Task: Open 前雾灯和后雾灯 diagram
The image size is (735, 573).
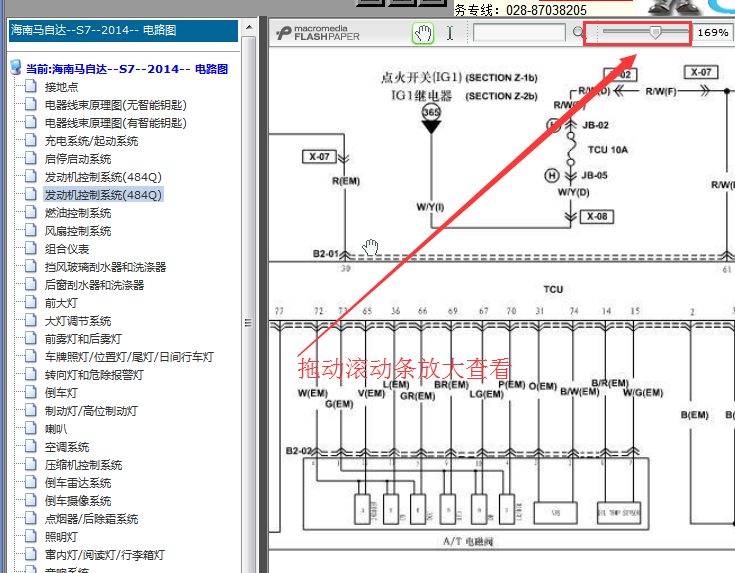Action: [x=83, y=339]
